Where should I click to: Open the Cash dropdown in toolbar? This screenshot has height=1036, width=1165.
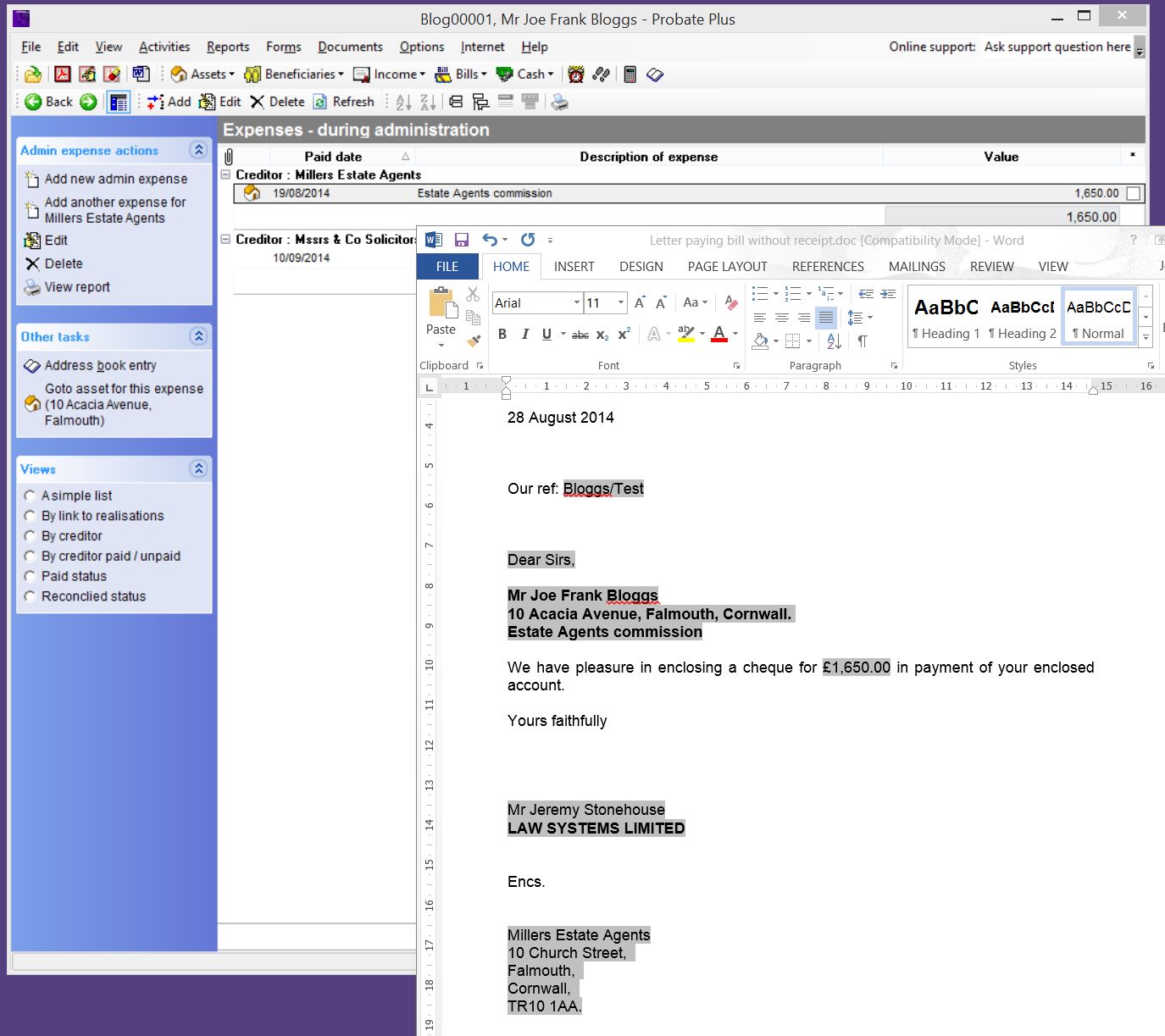click(525, 75)
